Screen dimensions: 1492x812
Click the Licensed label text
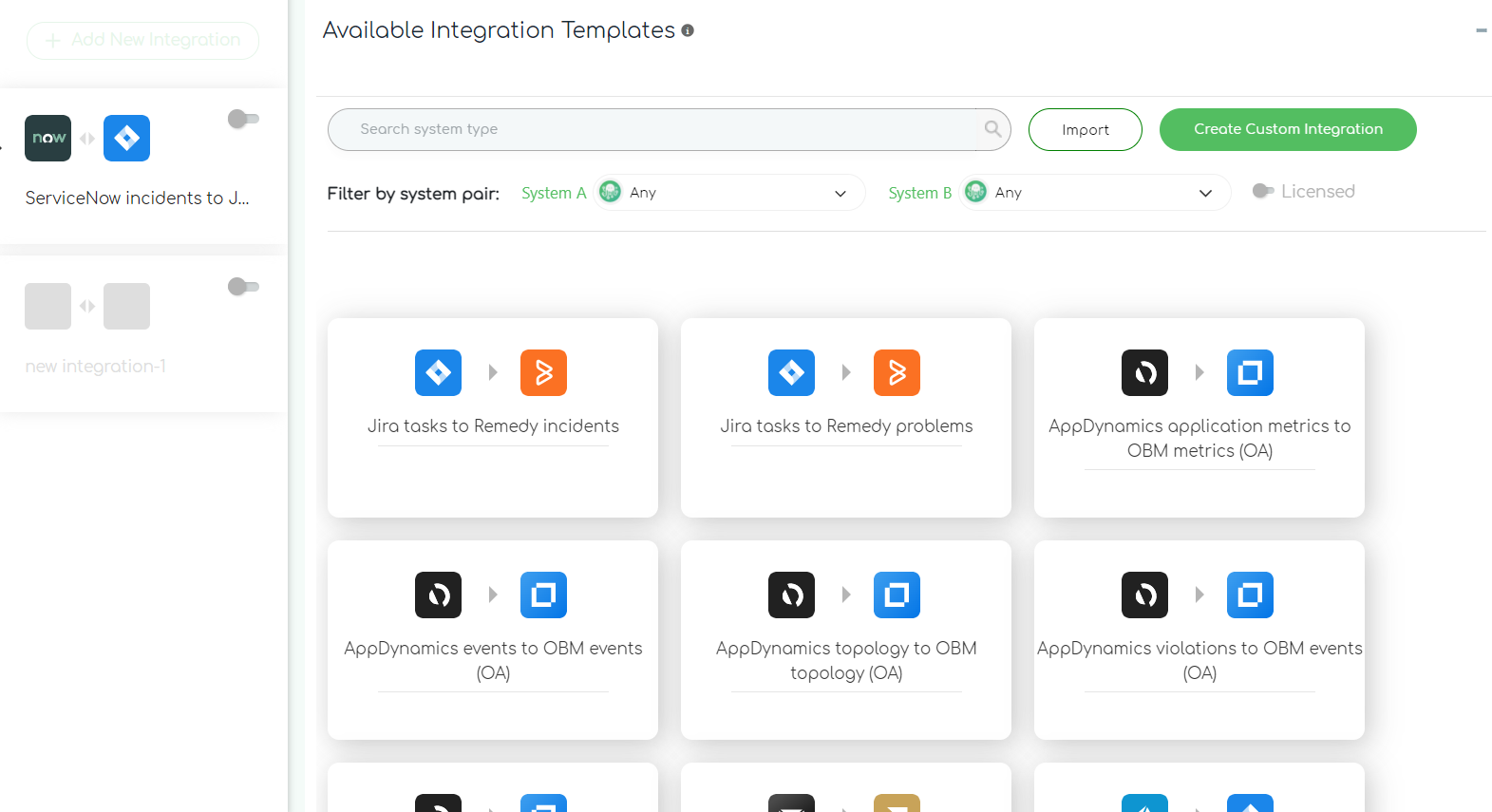1318,191
